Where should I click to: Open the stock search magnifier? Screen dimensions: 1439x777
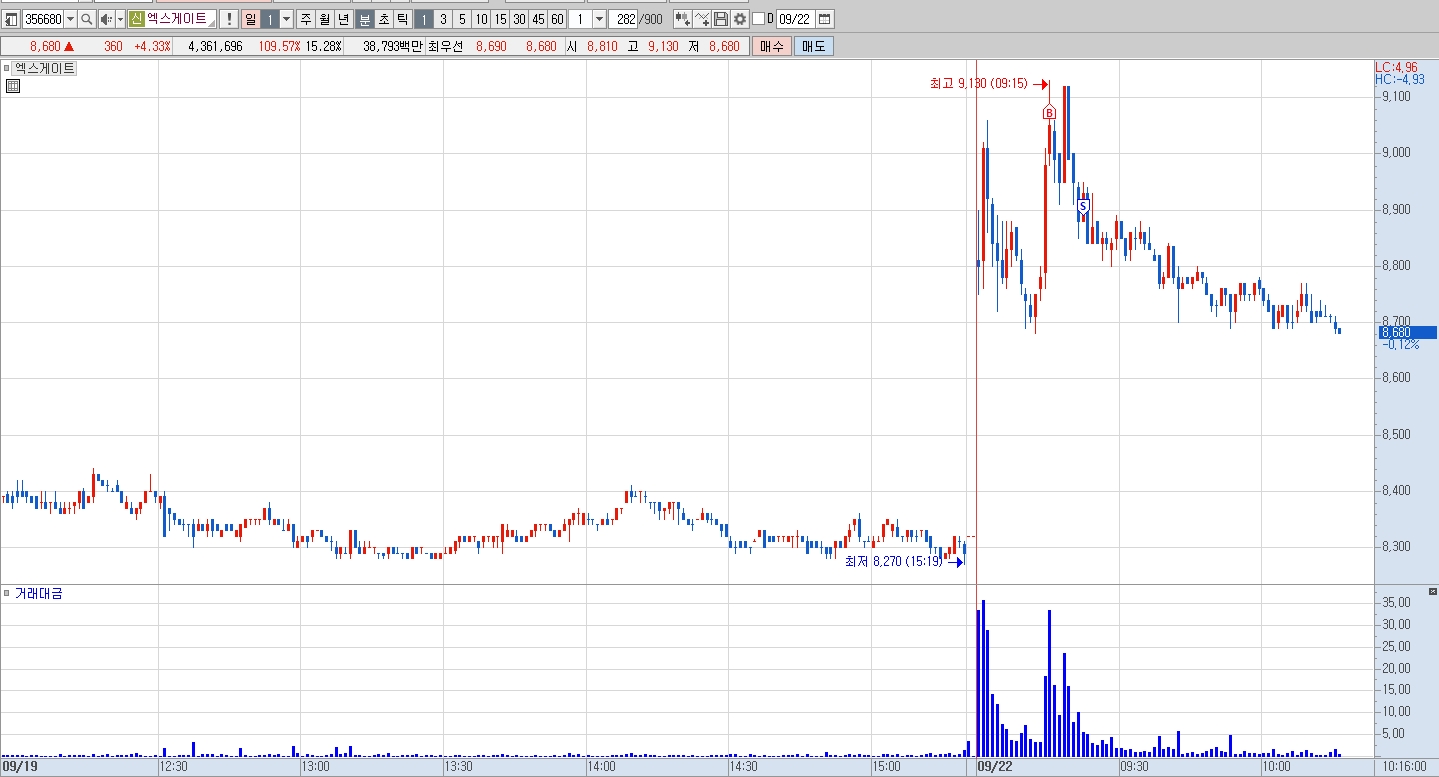click(x=86, y=19)
